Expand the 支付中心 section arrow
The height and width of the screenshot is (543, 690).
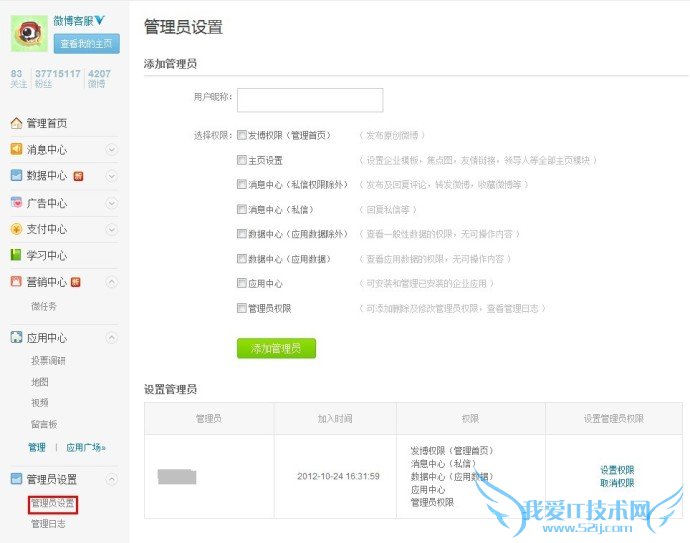(112, 229)
